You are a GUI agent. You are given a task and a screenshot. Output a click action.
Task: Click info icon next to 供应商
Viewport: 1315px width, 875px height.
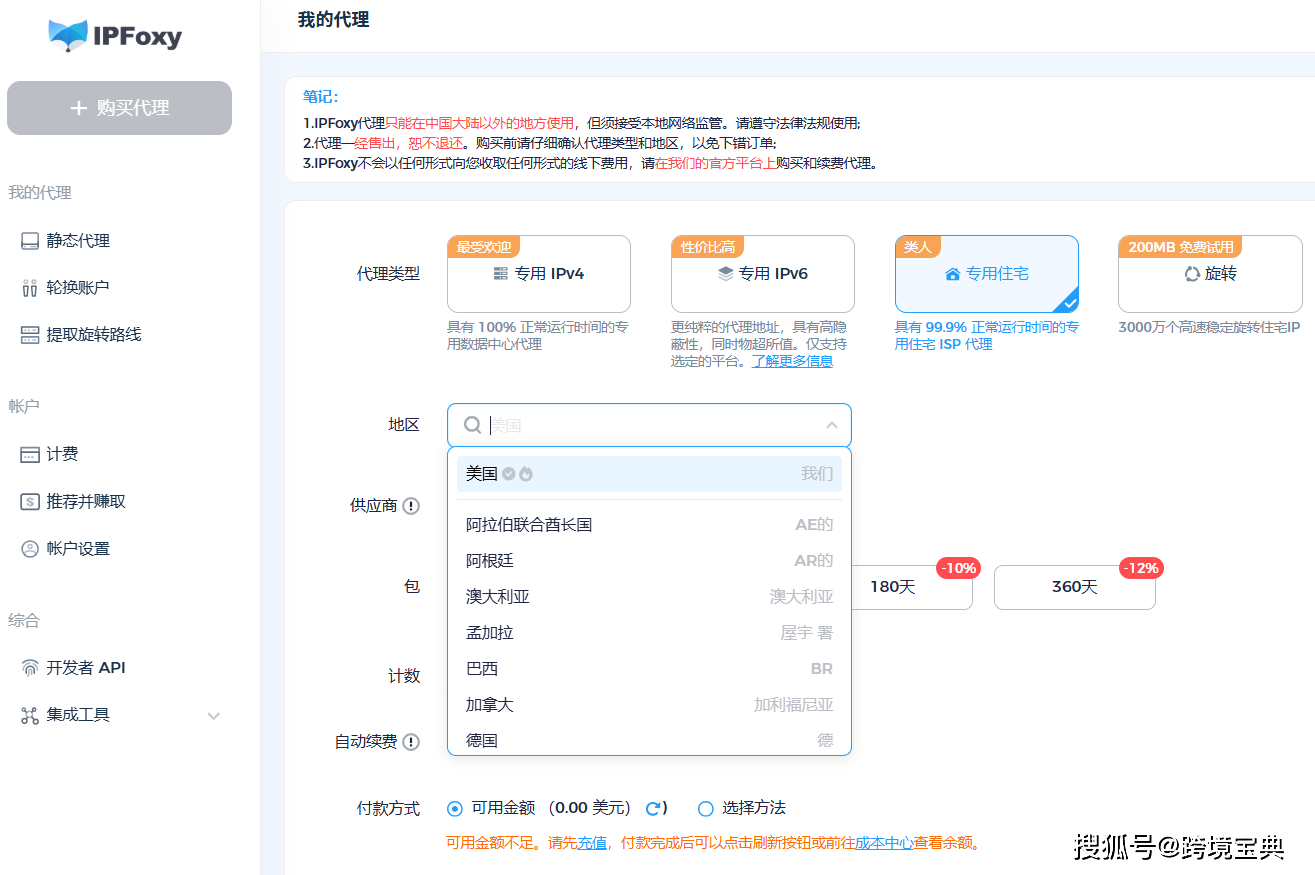pos(411,506)
